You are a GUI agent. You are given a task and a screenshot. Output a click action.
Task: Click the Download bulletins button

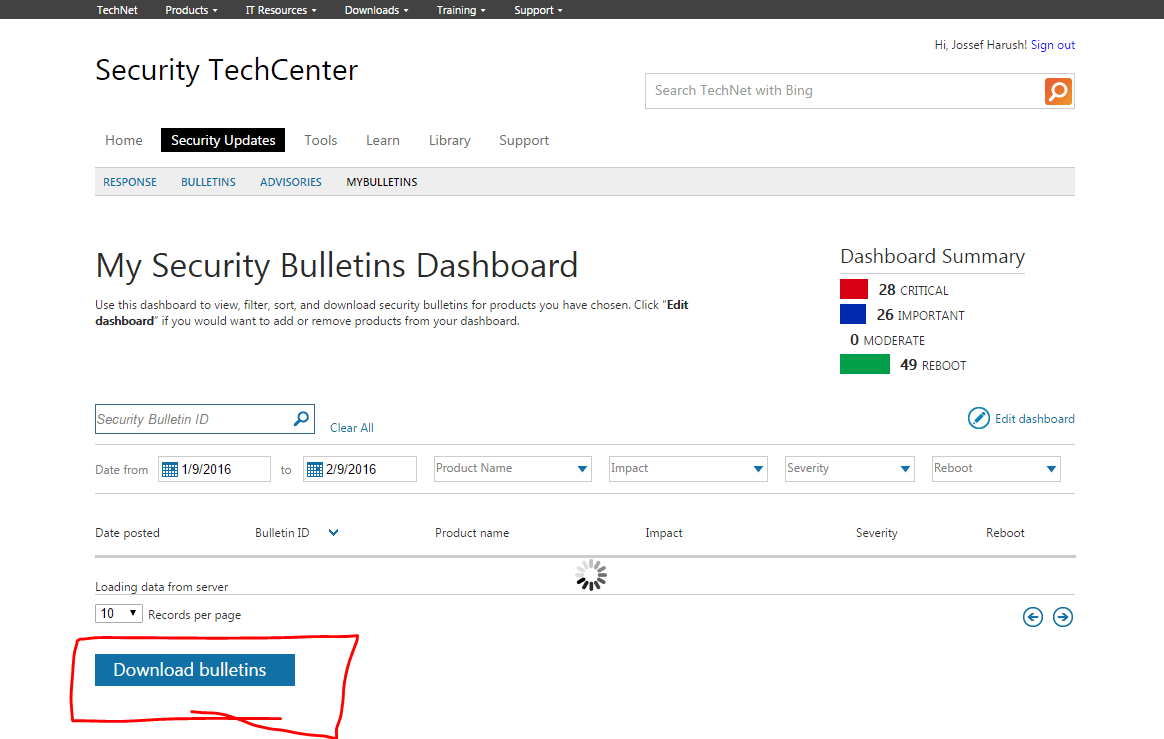(x=194, y=670)
